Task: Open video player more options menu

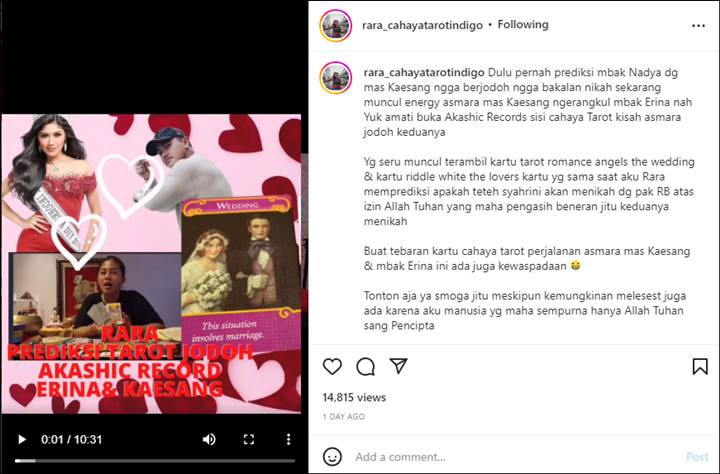Action: click(x=288, y=440)
